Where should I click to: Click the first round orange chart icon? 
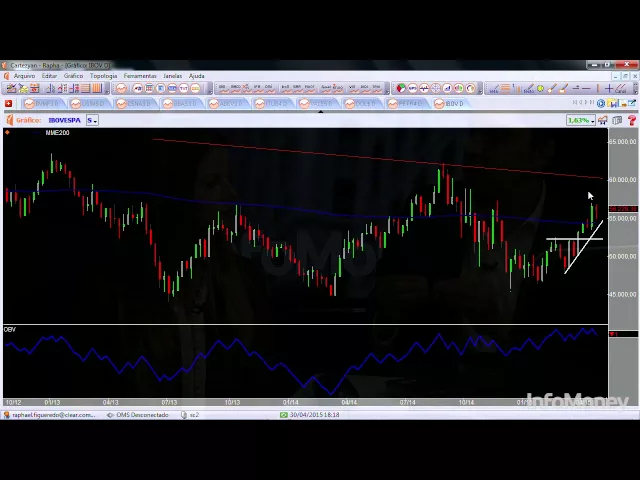121,88
